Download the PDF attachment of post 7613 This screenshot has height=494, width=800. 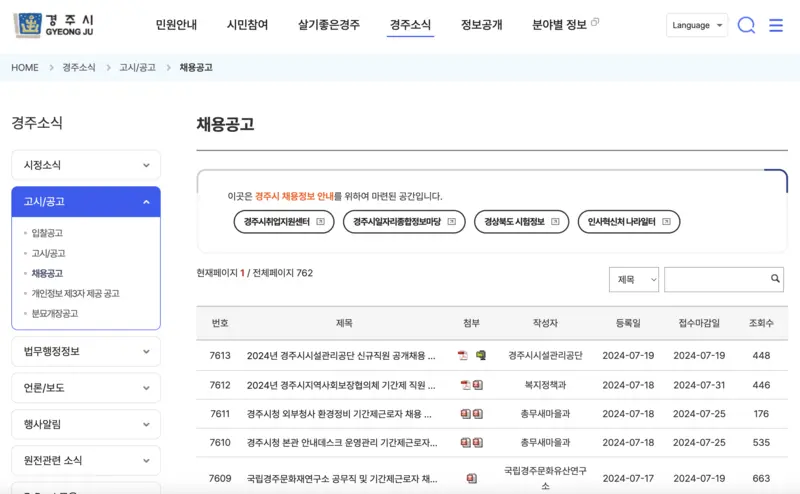[x=463, y=355]
